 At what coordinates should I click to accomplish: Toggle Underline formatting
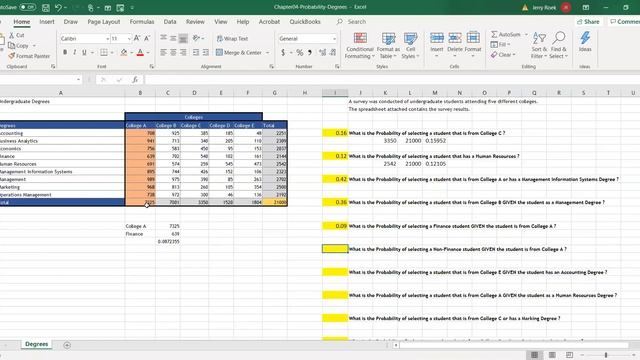(x=84, y=52)
